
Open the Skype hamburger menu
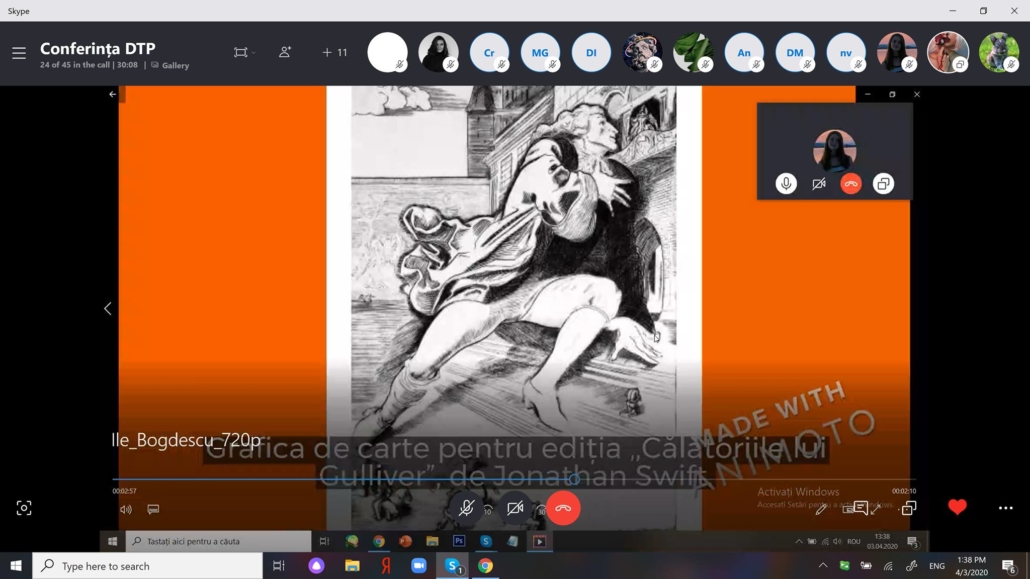tap(19, 53)
